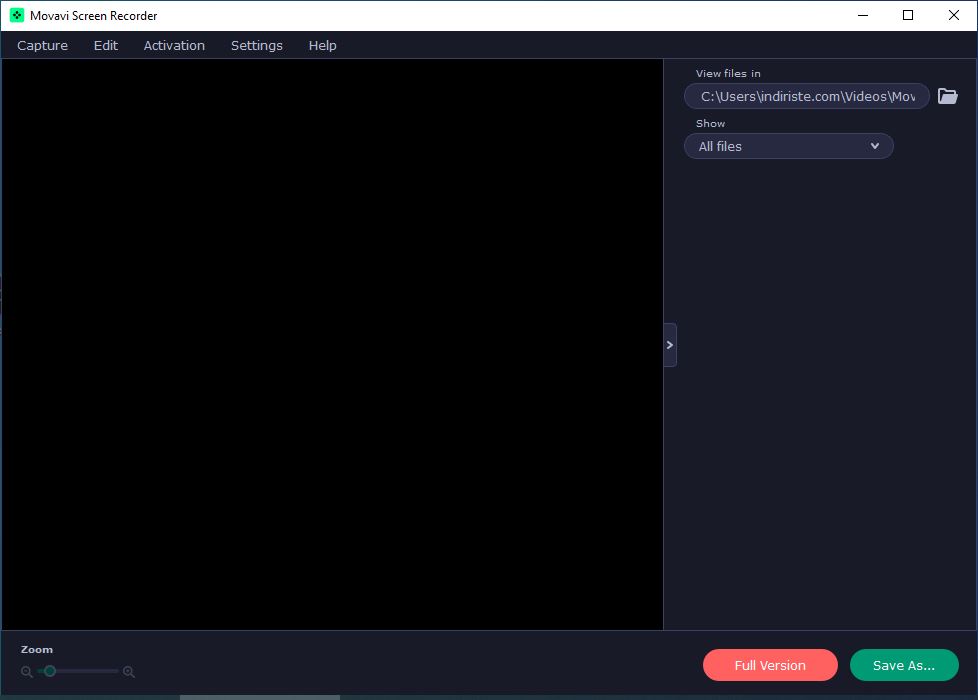
Task: Minimize the Movavi Screen Recorder window
Action: (x=863, y=16)
